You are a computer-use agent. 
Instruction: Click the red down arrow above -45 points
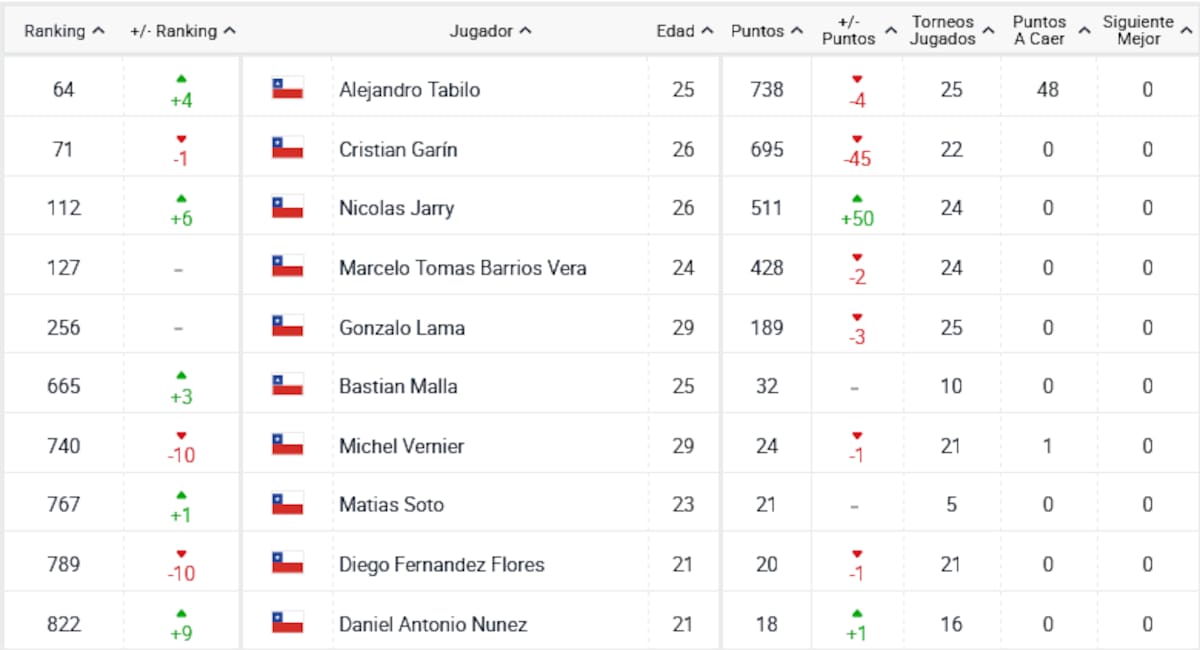pos(857,138)
